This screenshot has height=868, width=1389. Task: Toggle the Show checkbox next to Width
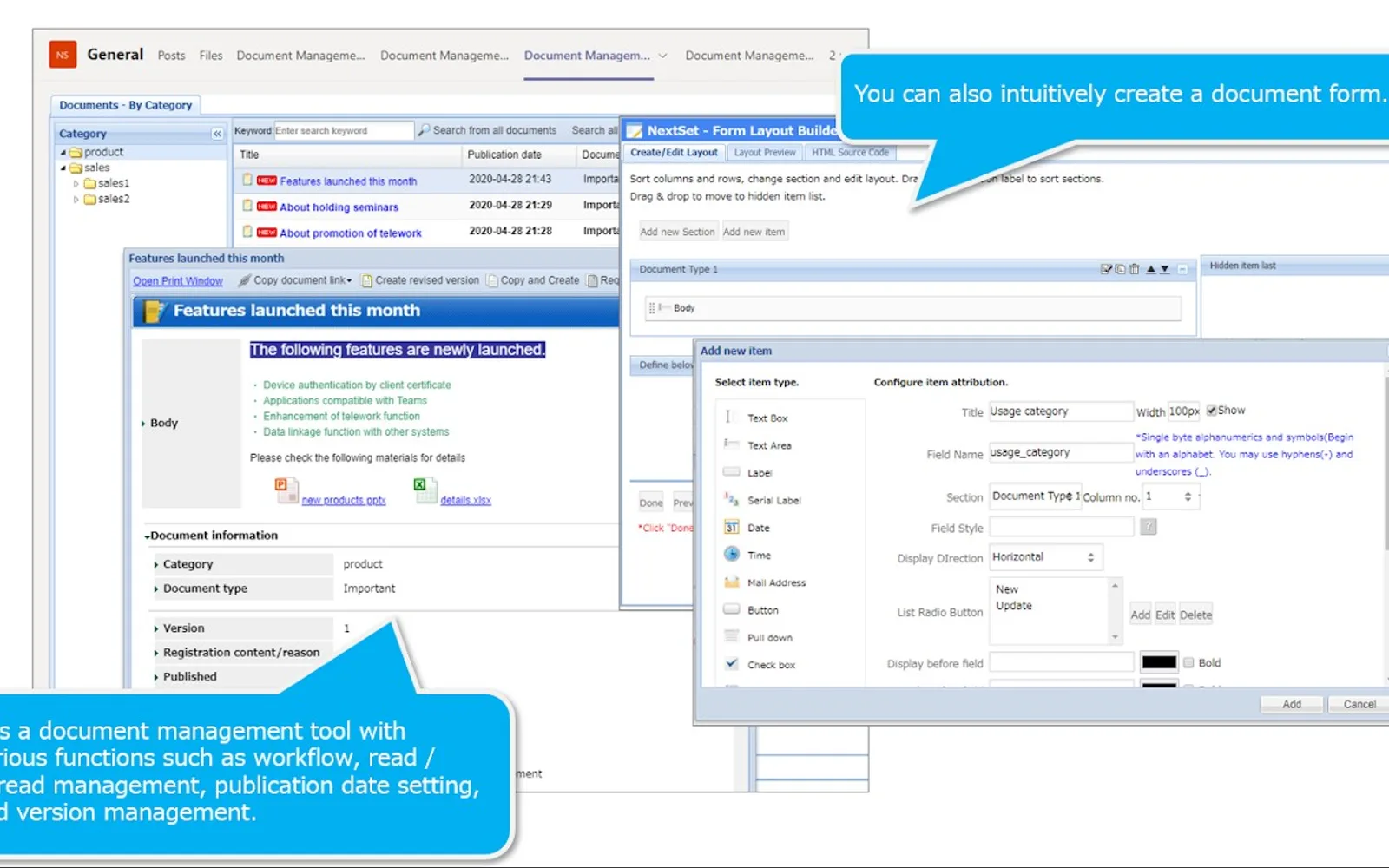(1211, 411)
